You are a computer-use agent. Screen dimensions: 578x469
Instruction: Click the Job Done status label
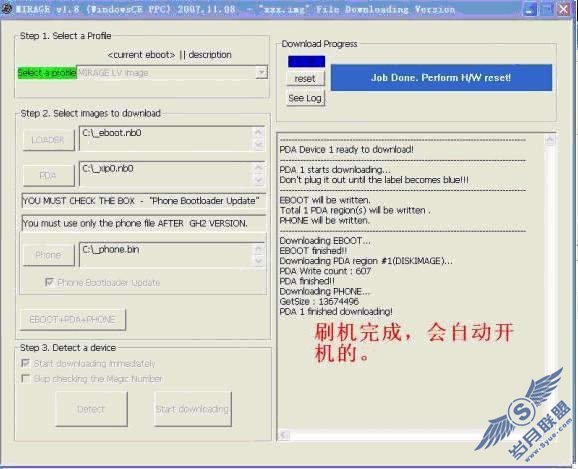click(441, 77)
